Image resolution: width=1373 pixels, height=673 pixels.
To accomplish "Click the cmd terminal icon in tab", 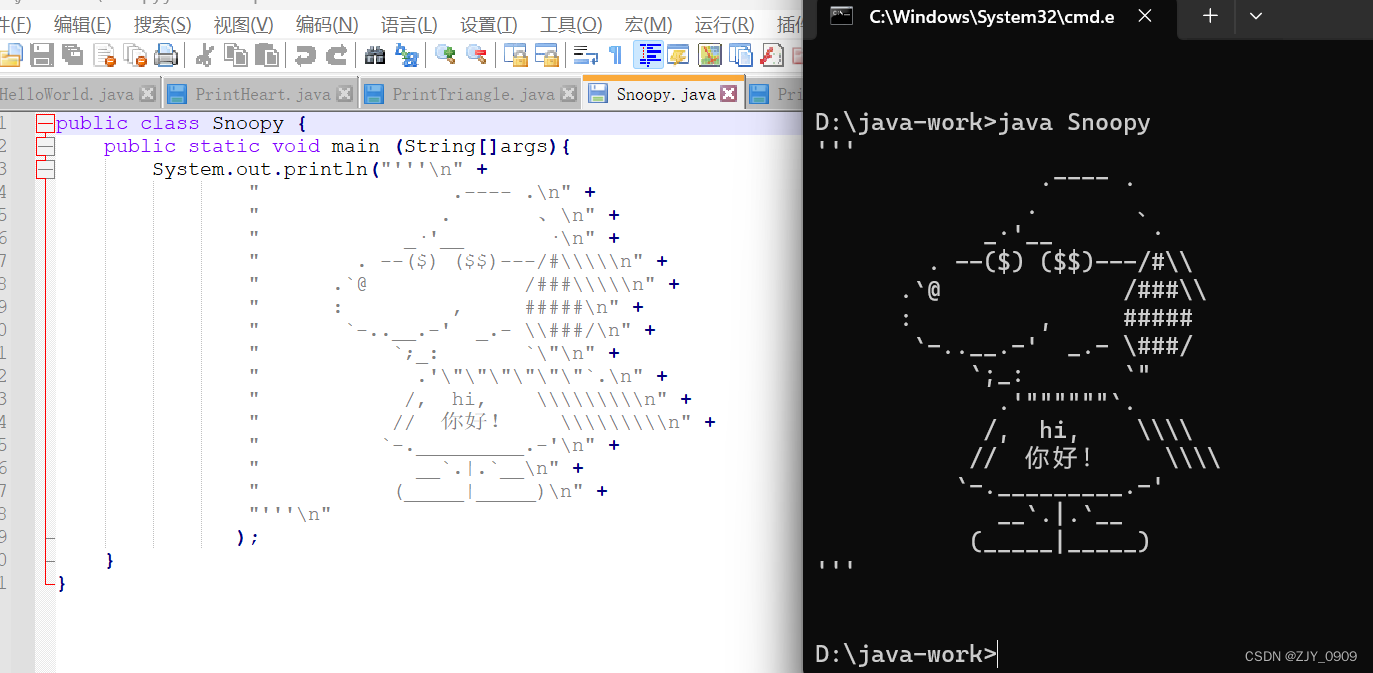I will [842, 15].
